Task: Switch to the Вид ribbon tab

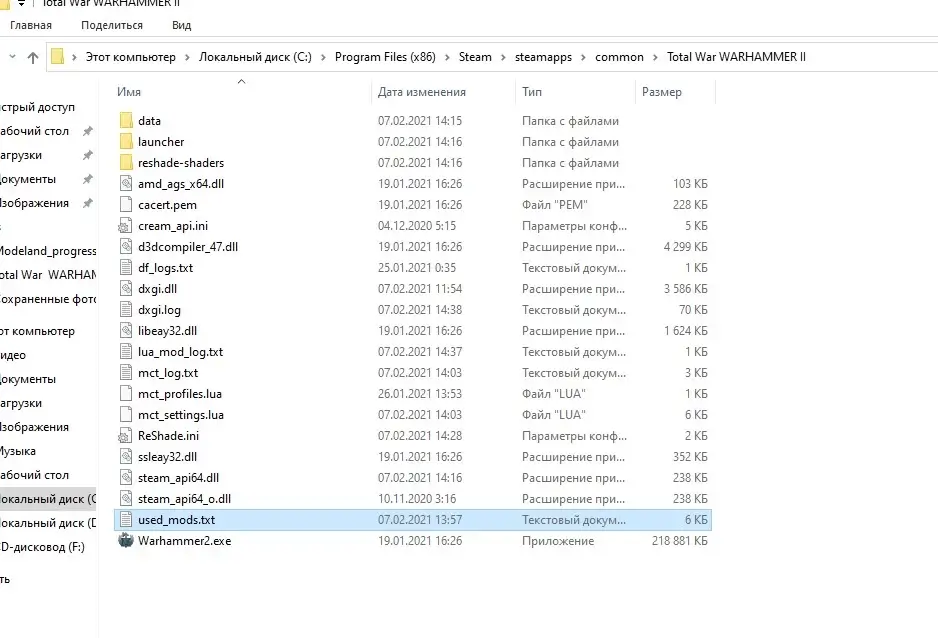Action: click(x=181, y=25)
